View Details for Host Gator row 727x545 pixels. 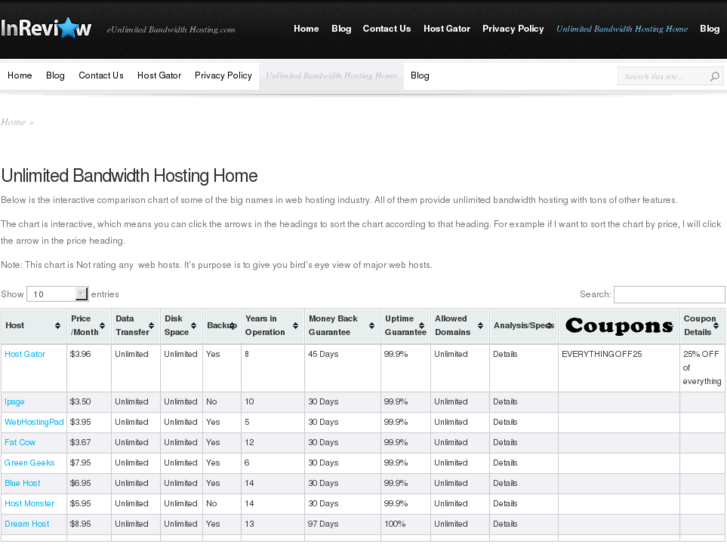(505, 354)
